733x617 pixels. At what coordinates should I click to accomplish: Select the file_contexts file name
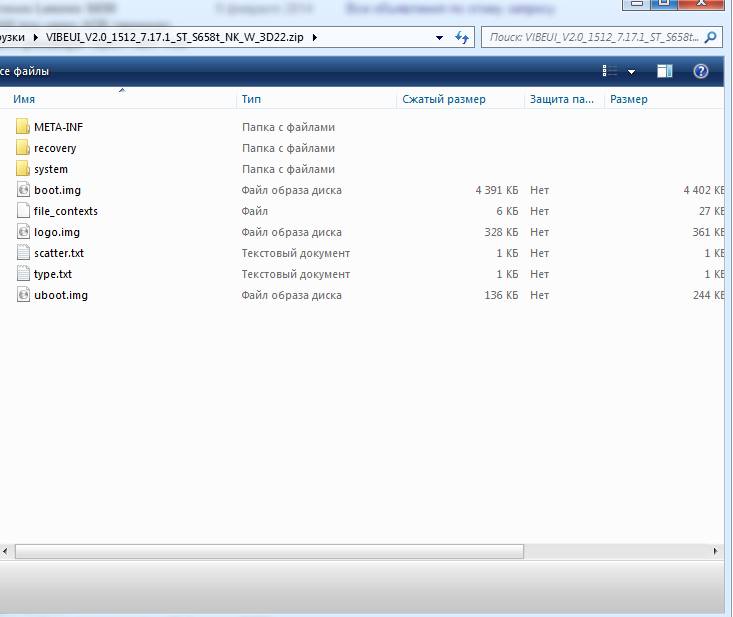[x=65, y=211]
